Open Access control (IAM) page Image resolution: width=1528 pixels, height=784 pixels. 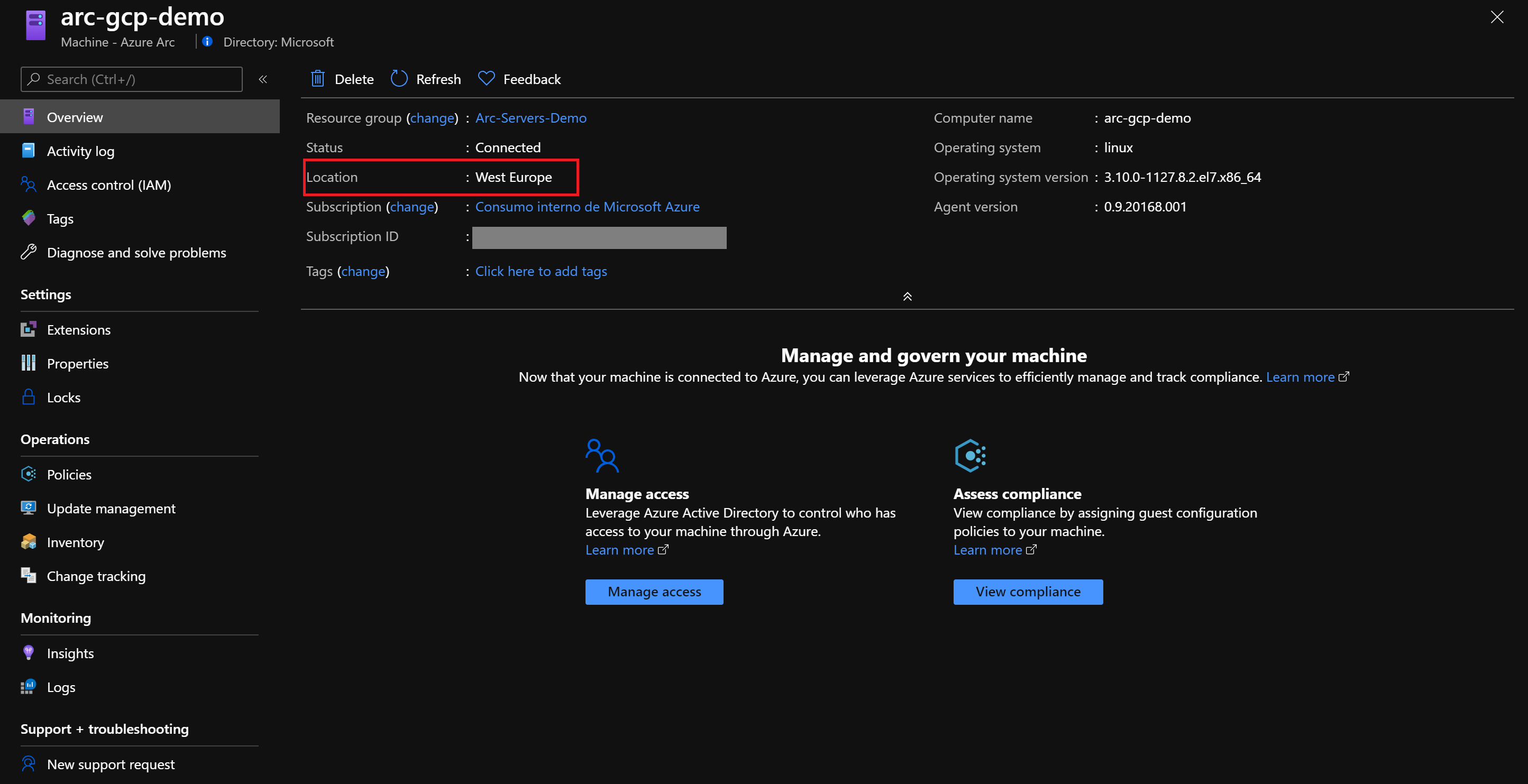108,185
